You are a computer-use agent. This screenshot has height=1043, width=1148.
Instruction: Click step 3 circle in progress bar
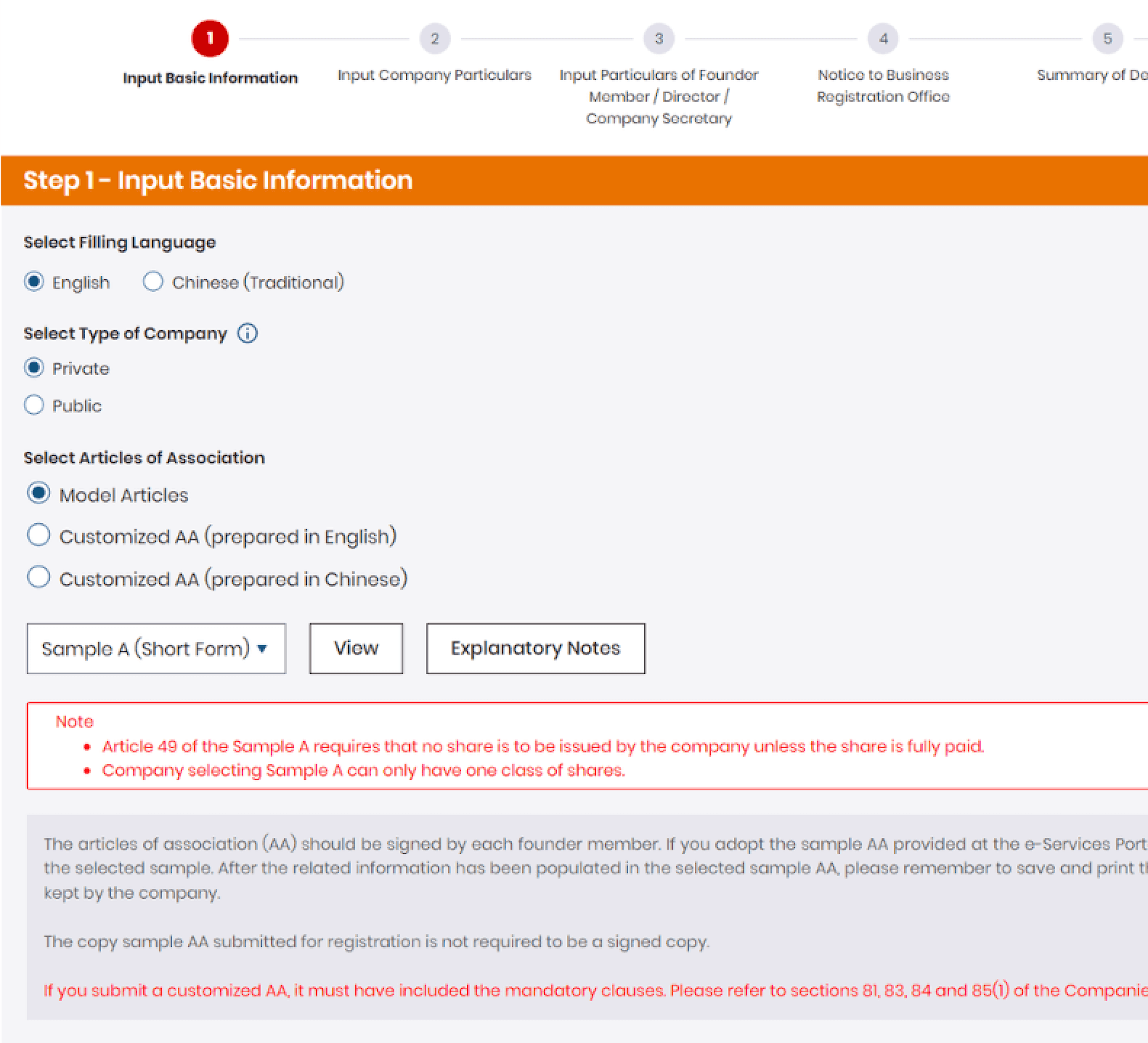[659, 39]
